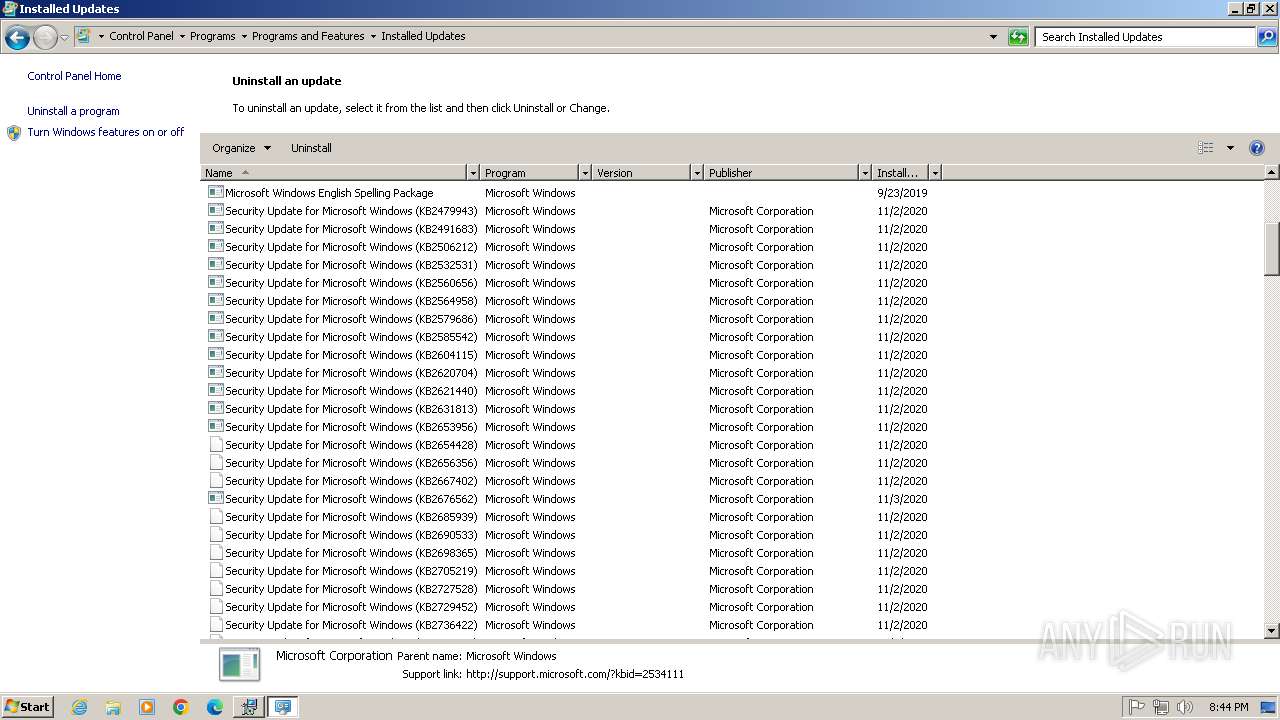Screen dimensions: 1280x720
Task: Open the Organize dropdown menu
Action: [241, 148]
